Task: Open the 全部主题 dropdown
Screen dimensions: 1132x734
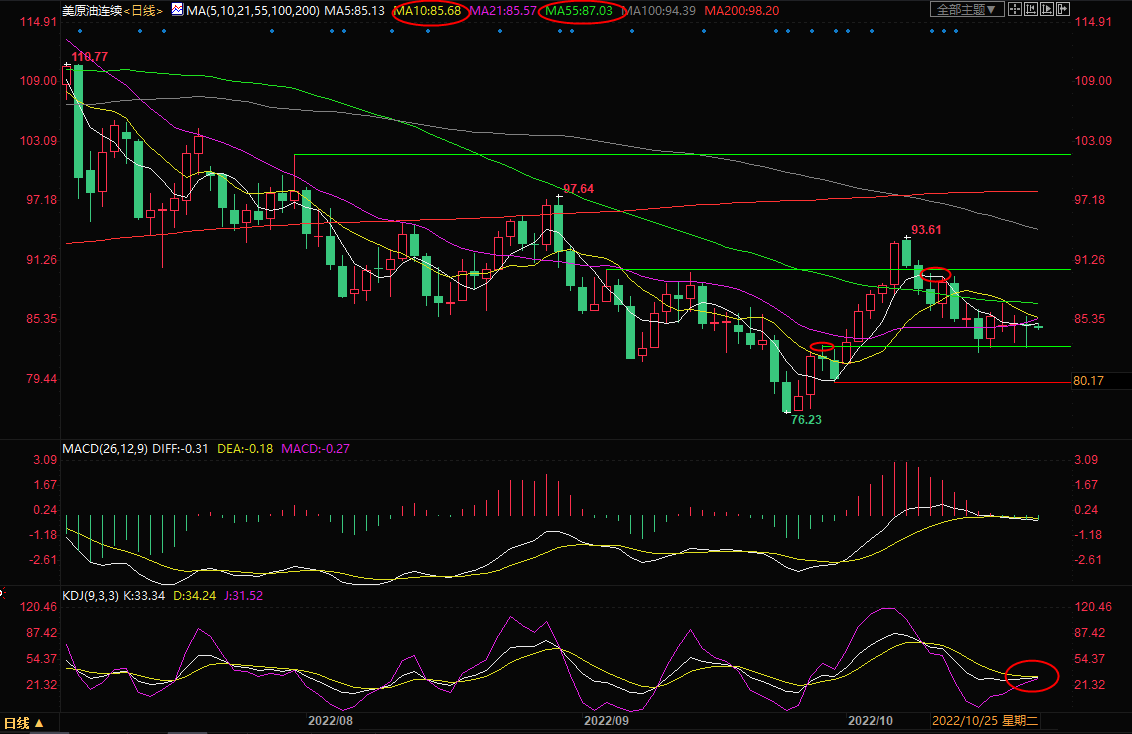Action: pos(967,10)
